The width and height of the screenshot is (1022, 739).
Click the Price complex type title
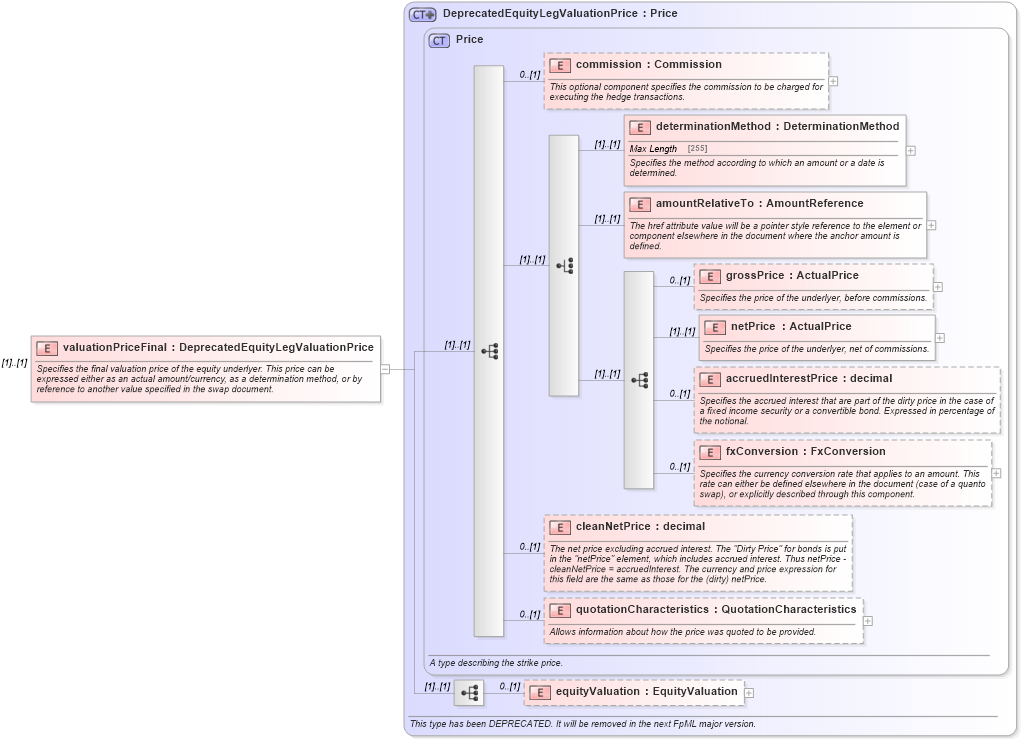point(469,40)
